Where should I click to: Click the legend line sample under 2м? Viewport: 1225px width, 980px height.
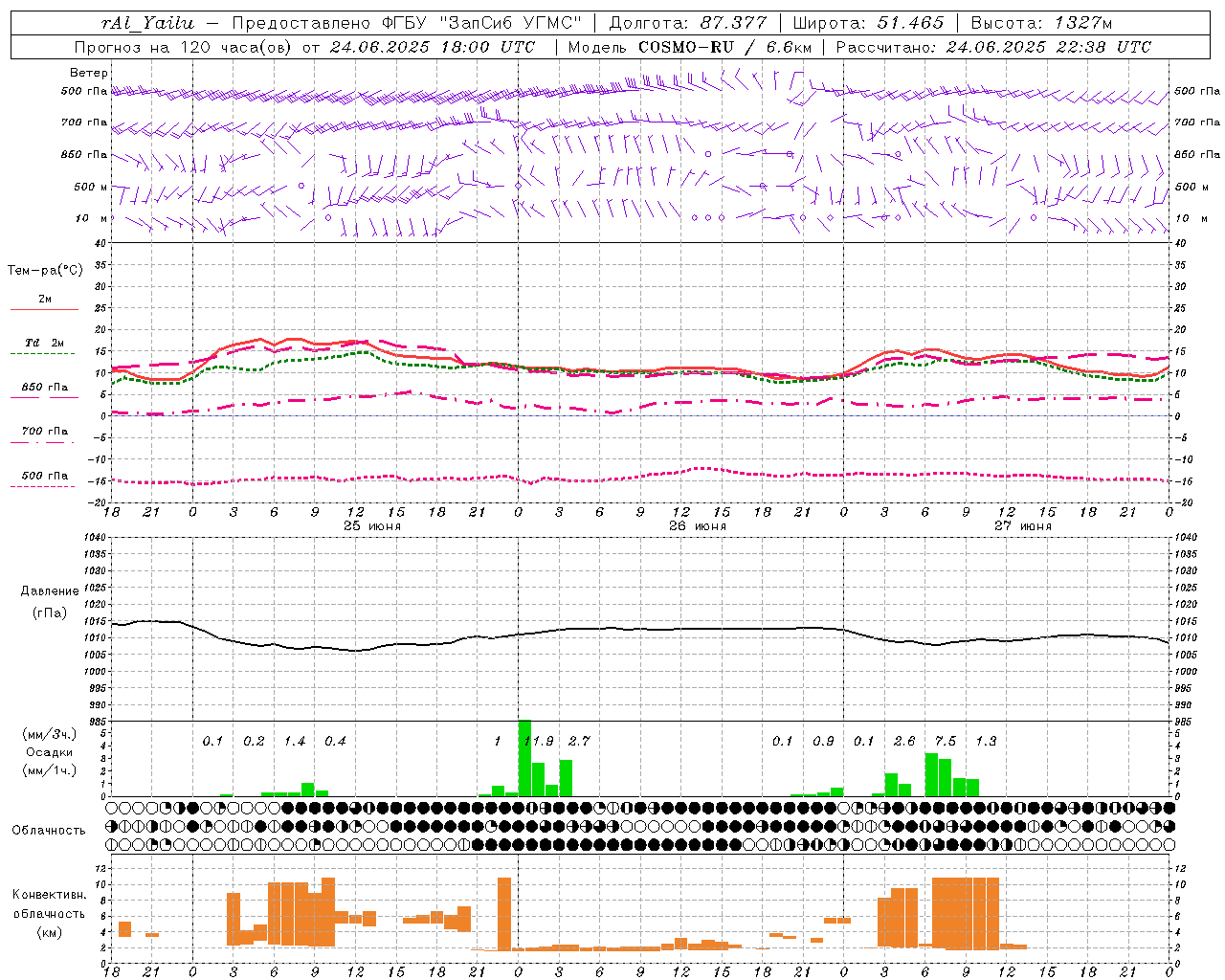coord(44,310)
